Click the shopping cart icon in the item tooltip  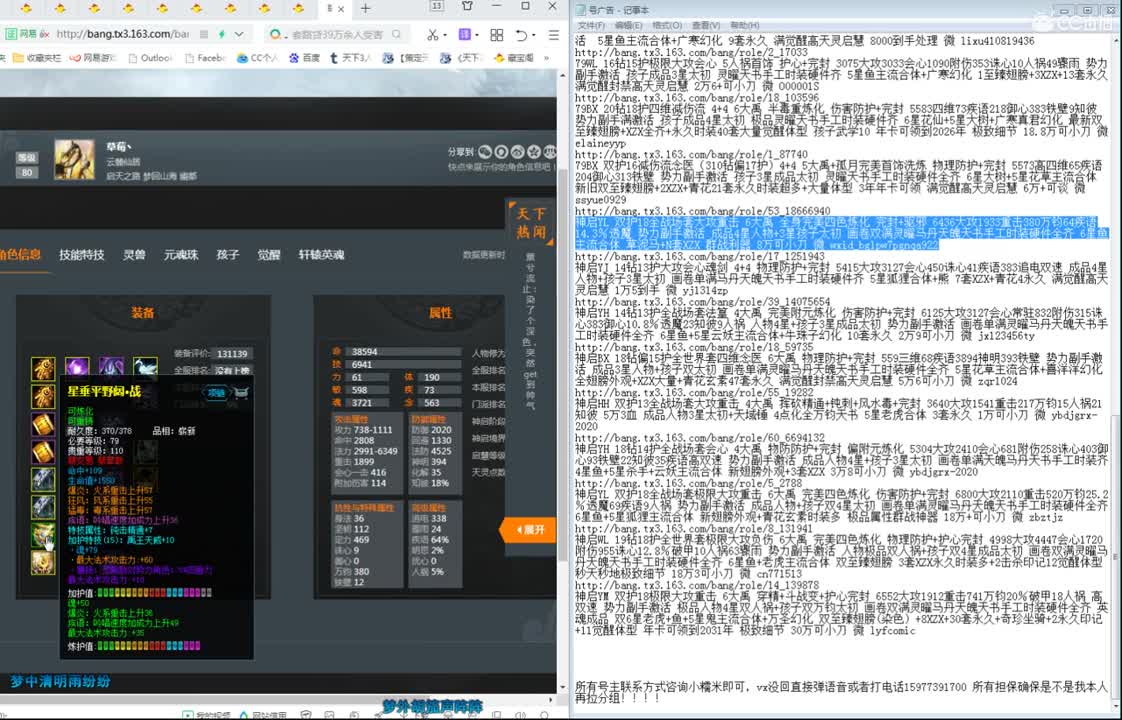(241, 393)
